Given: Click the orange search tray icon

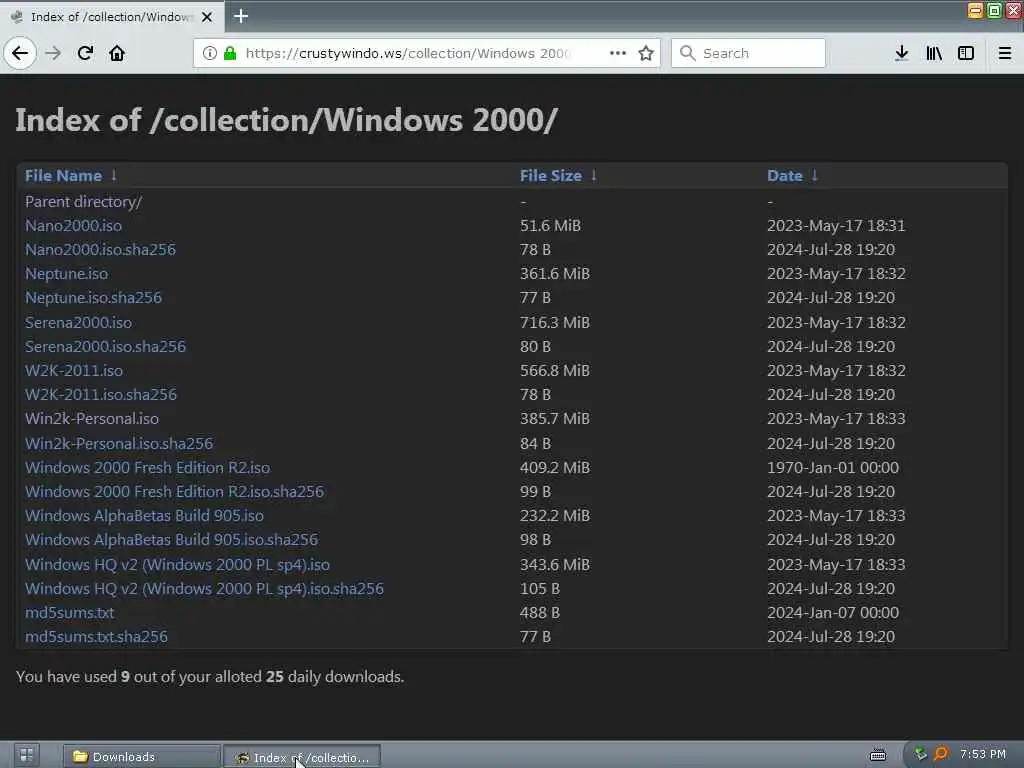Looking at the screenshot, I should click(x=940, y=754).
